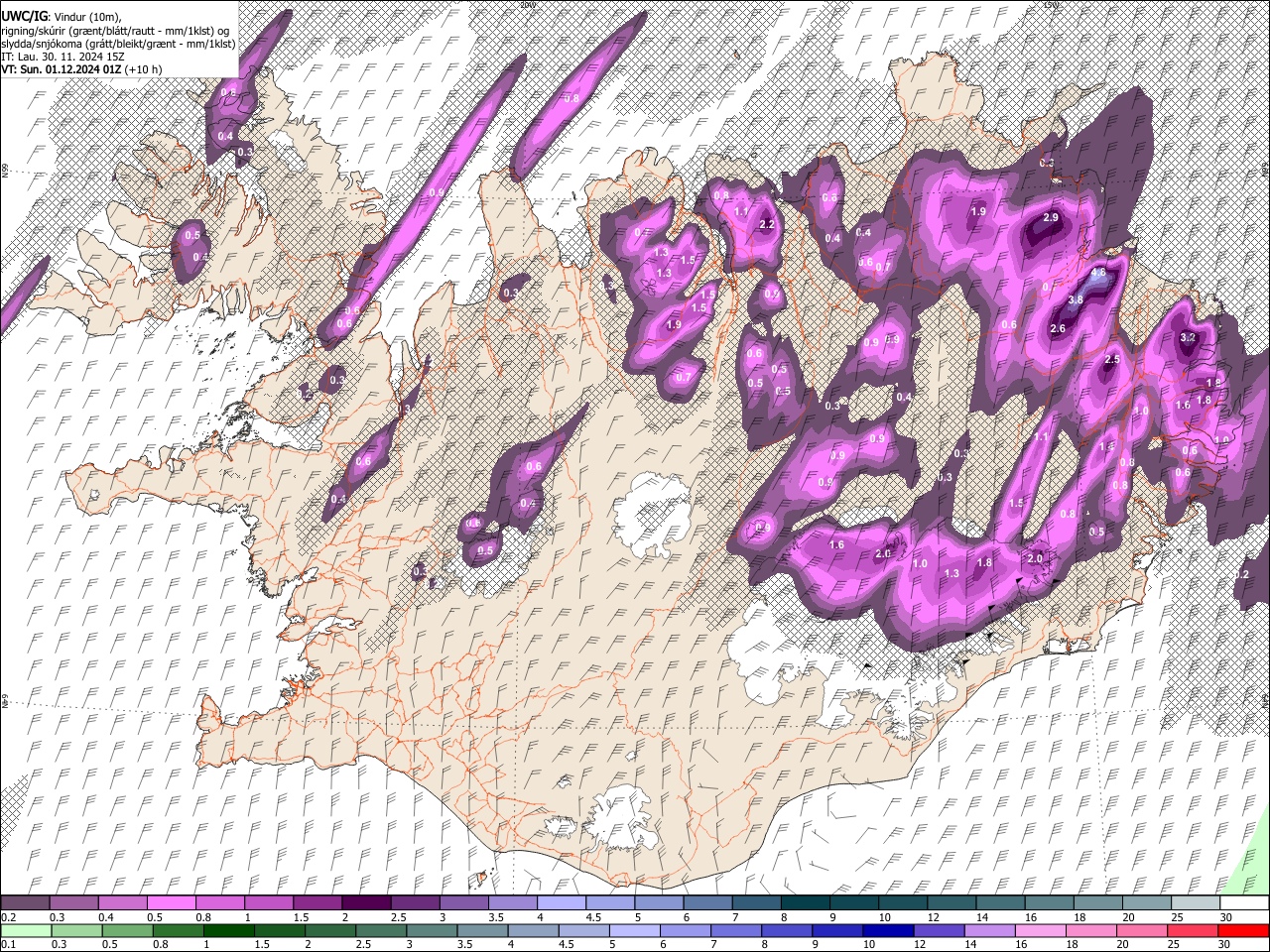Click the '0.1' label under rain scale
Viewport: 1270px width, 952px height.
coord(8,944)
